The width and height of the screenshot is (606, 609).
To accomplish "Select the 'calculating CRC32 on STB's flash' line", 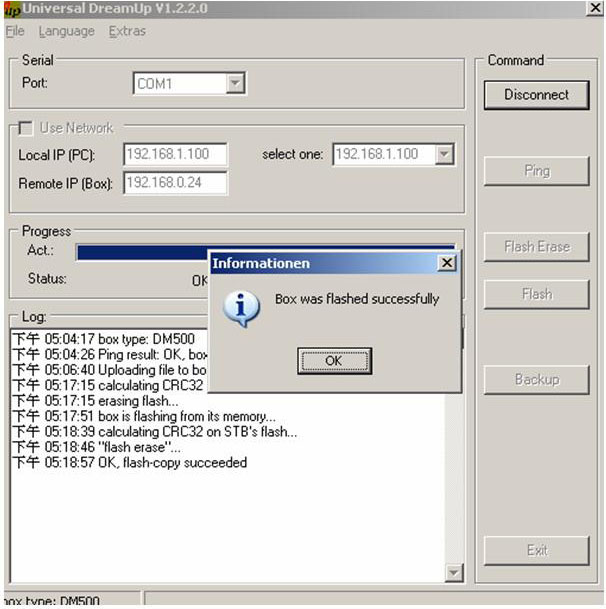I will (x=155, y=432).
